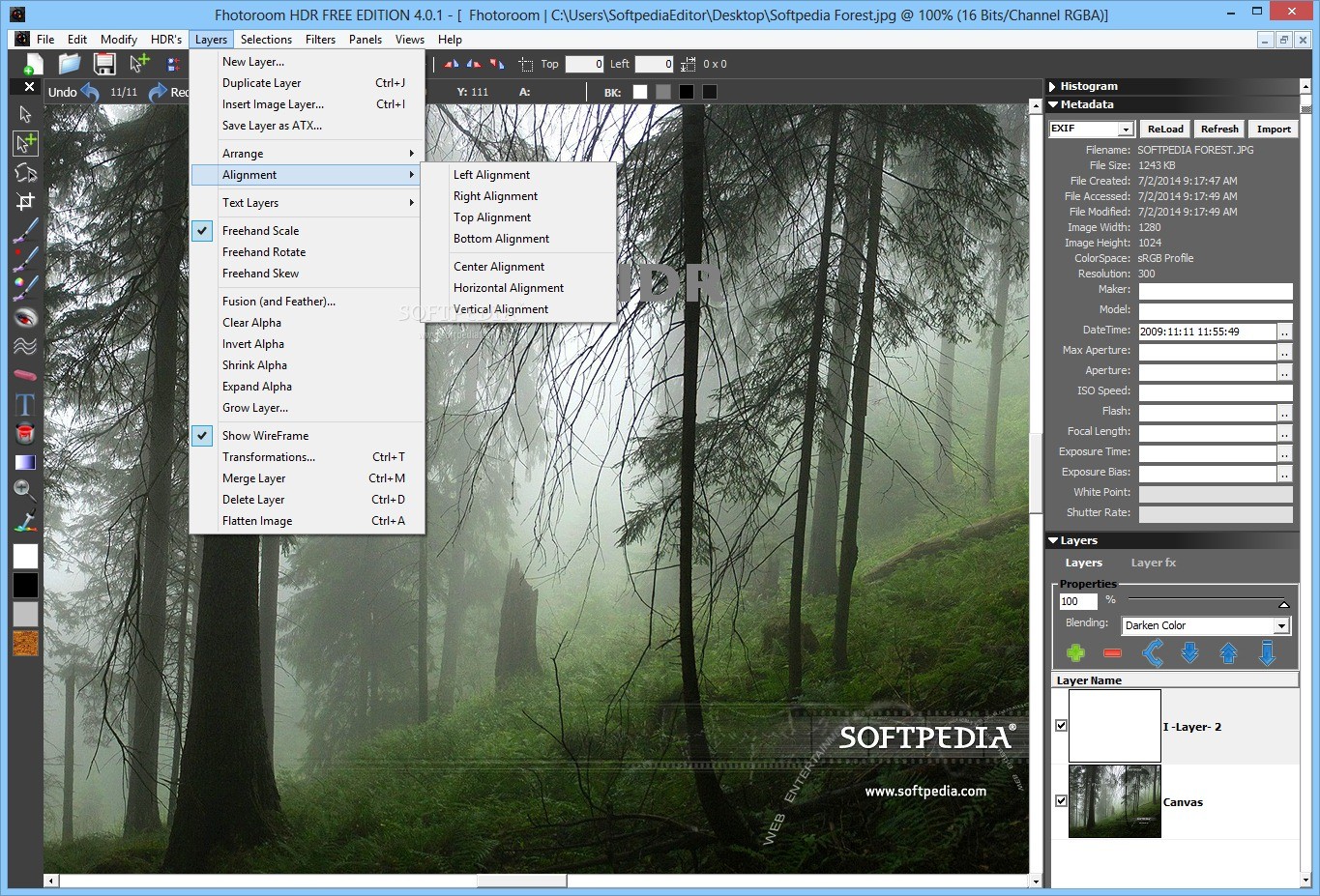This screenshot has width=1320, height=896.
Task: Click the arrow-with-plus icon in the top toolbar
Action: 139,64
